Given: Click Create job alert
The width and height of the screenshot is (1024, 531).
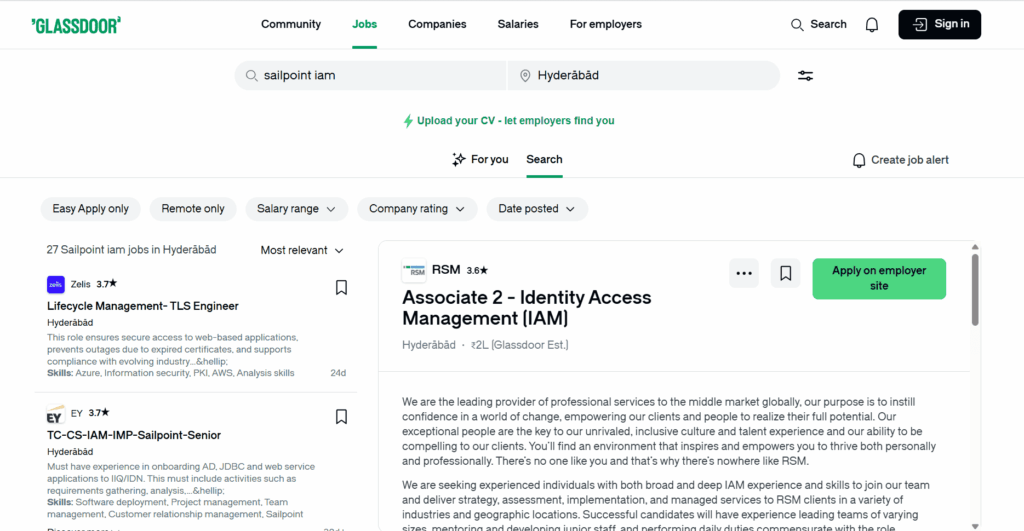Looking at the screenshot, I should [x=900, y=160].
